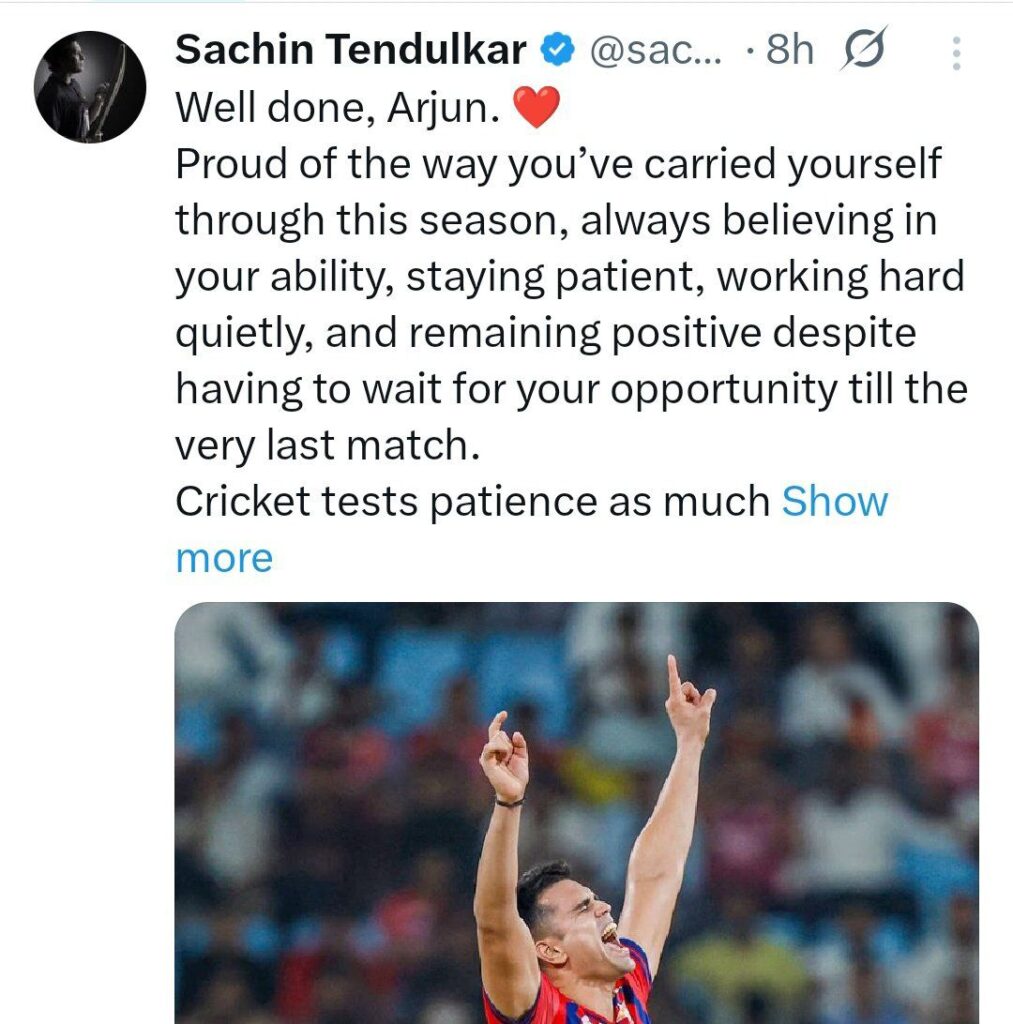The image size is (1013, 1024).
Task: Open the Sachin Tendulkar display name
Action: 351,50
